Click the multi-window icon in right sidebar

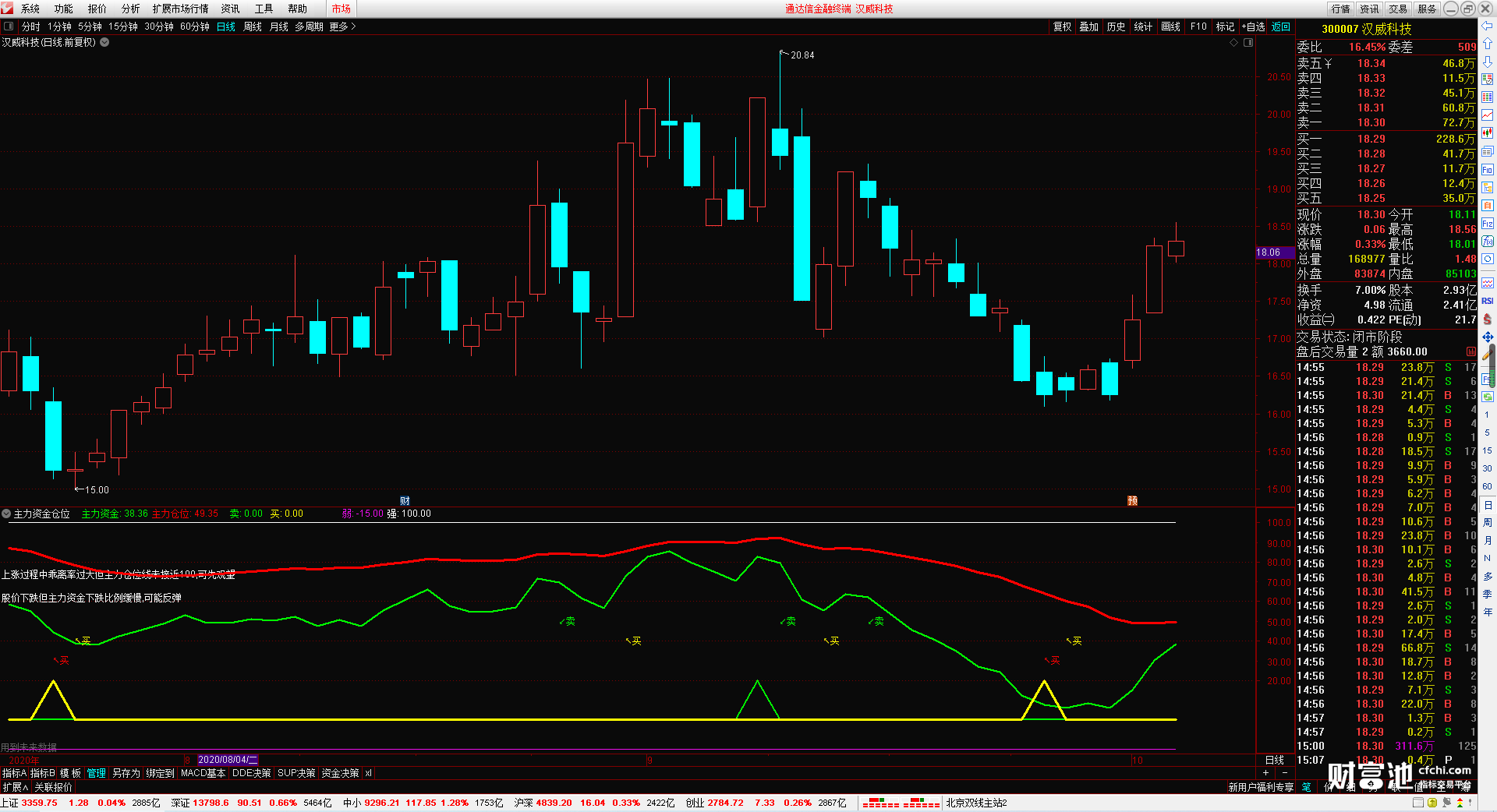[1488, 151]
